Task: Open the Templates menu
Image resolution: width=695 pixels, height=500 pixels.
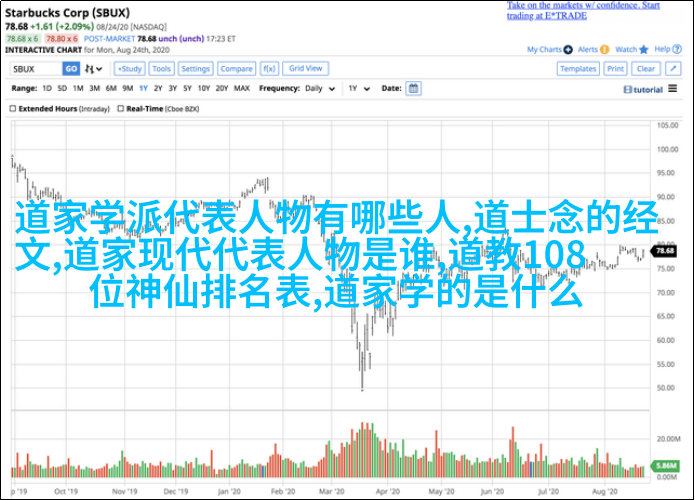Action: tap(578, 69)
